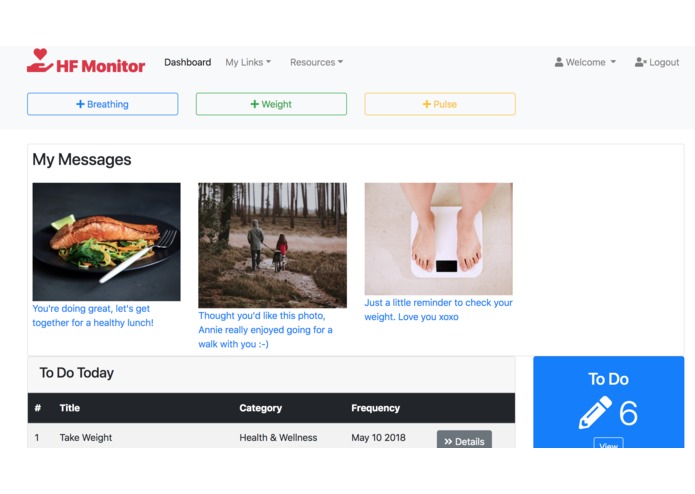Click the View button in To Do card
695x494 pixels.
tap(608, 443)
